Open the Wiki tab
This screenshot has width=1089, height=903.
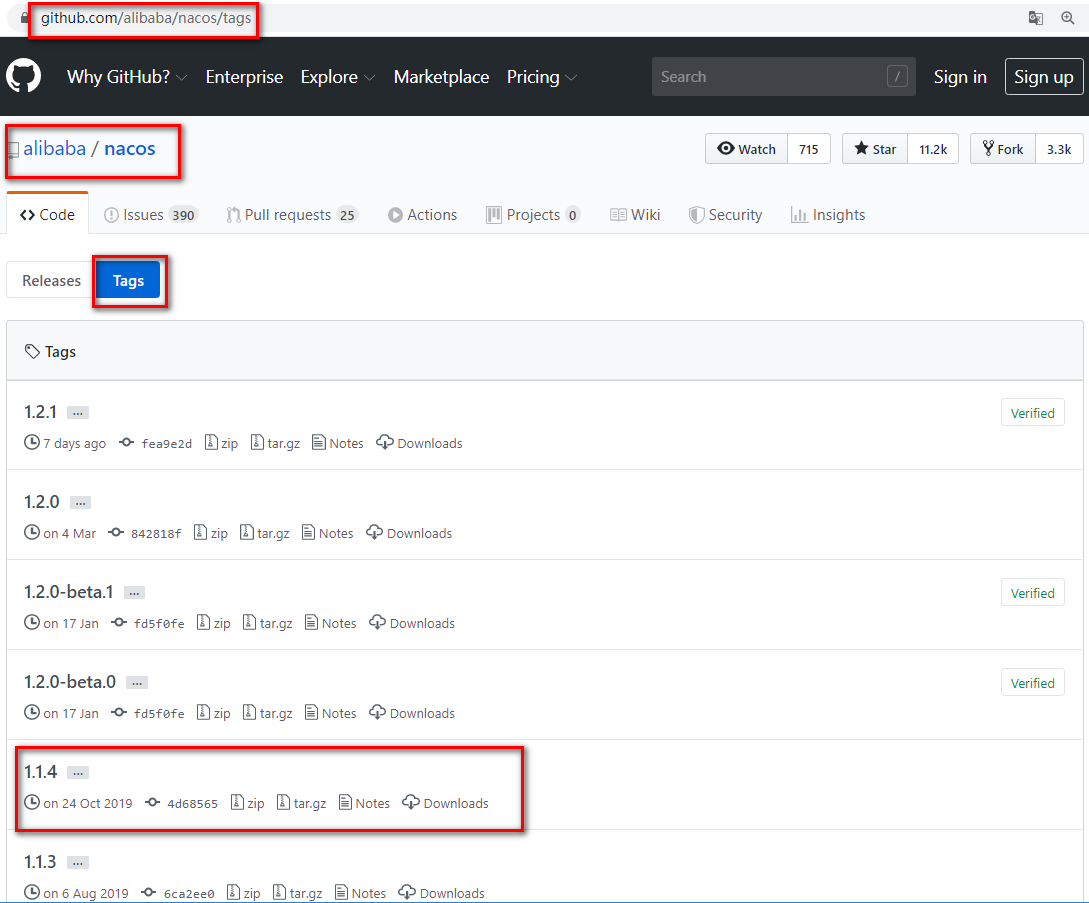click(x=635, y=215)
